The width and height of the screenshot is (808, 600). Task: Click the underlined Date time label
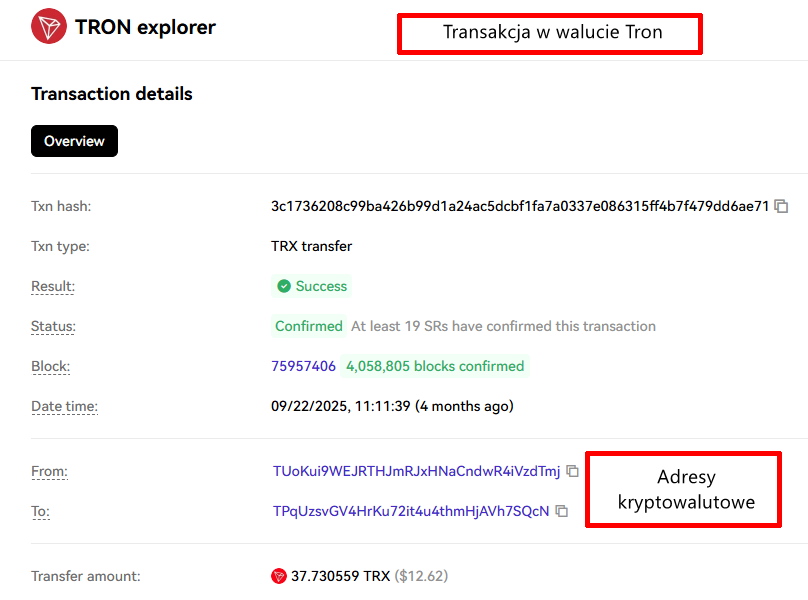(64, 406)
